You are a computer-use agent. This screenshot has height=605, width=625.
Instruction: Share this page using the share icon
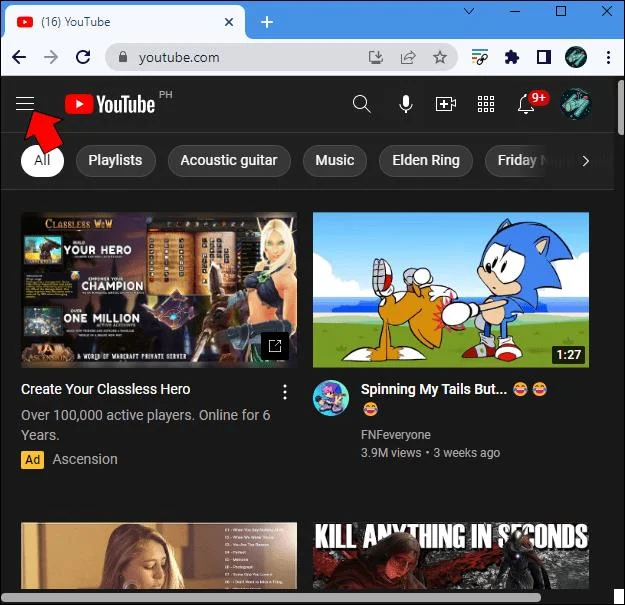point(408,57)
